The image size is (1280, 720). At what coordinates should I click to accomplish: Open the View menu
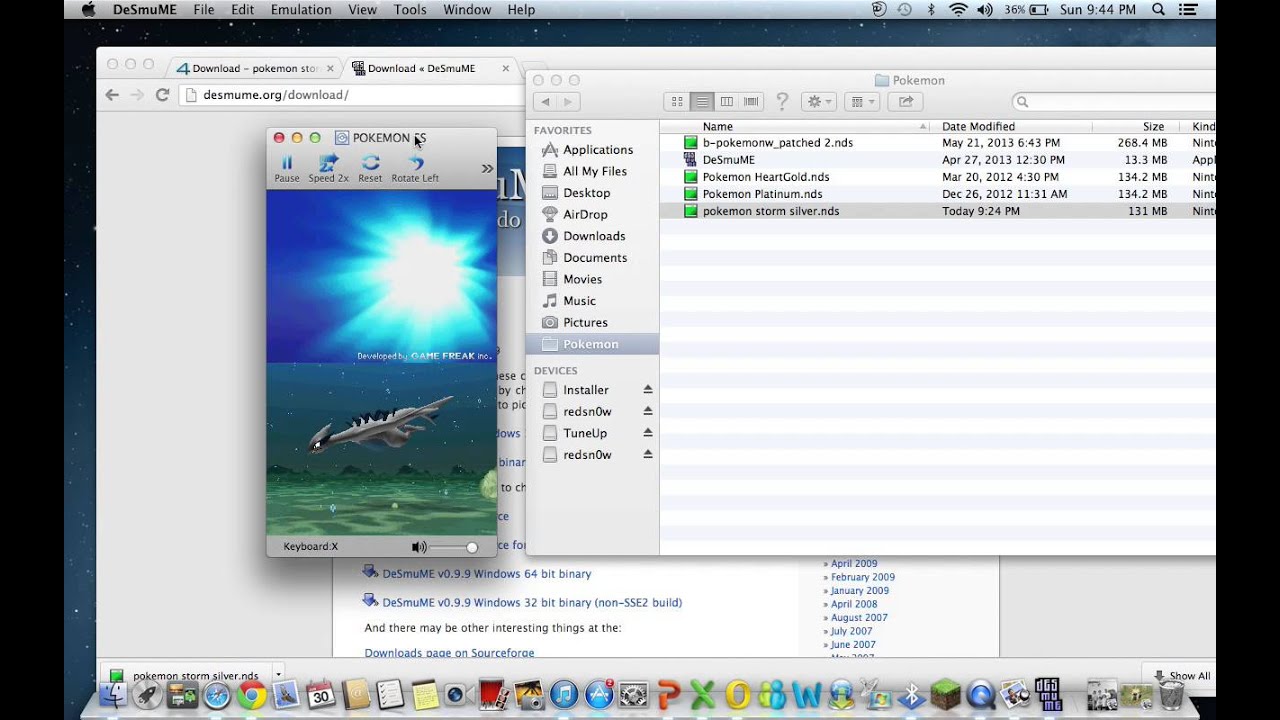click(363, 10)
